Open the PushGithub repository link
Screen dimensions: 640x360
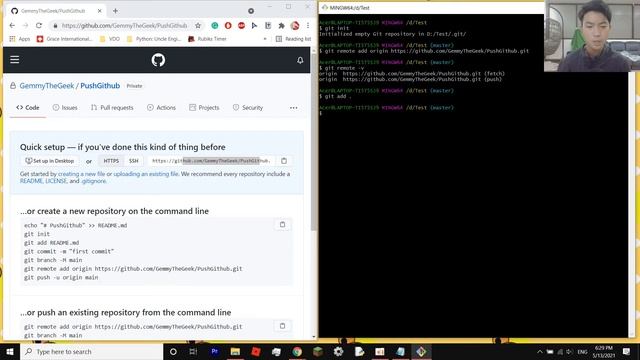(100, 86)
